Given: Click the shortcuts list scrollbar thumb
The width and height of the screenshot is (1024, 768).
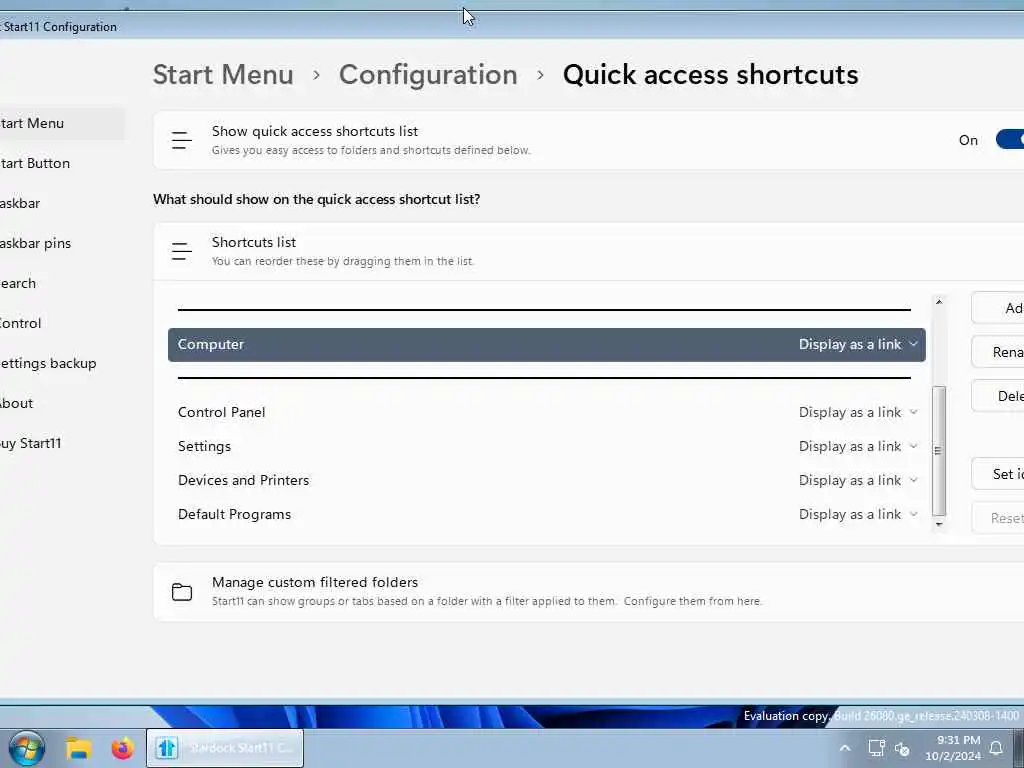Looking at the screenshot, I should pyautogui.click(x=938, y=451).
